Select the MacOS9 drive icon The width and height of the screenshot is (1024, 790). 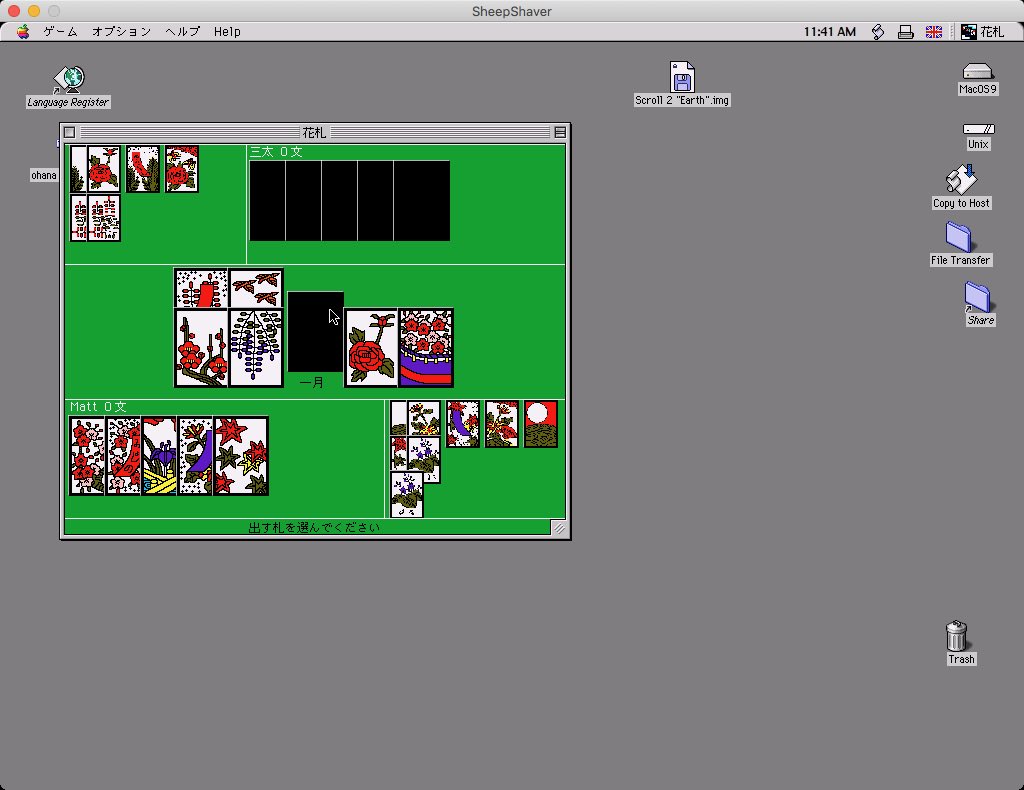978,79
